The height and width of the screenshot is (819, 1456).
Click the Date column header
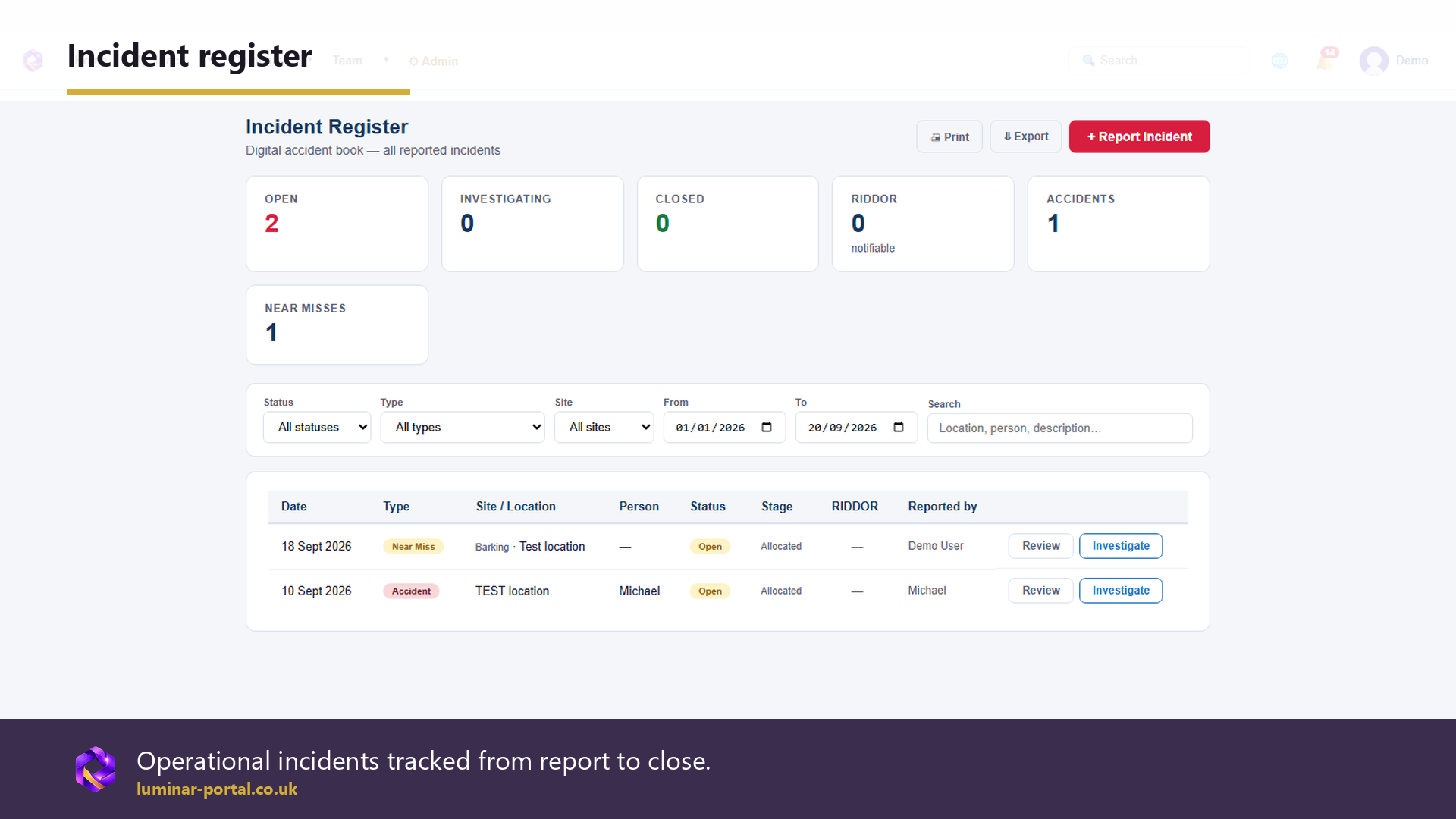tap(294, 507)
